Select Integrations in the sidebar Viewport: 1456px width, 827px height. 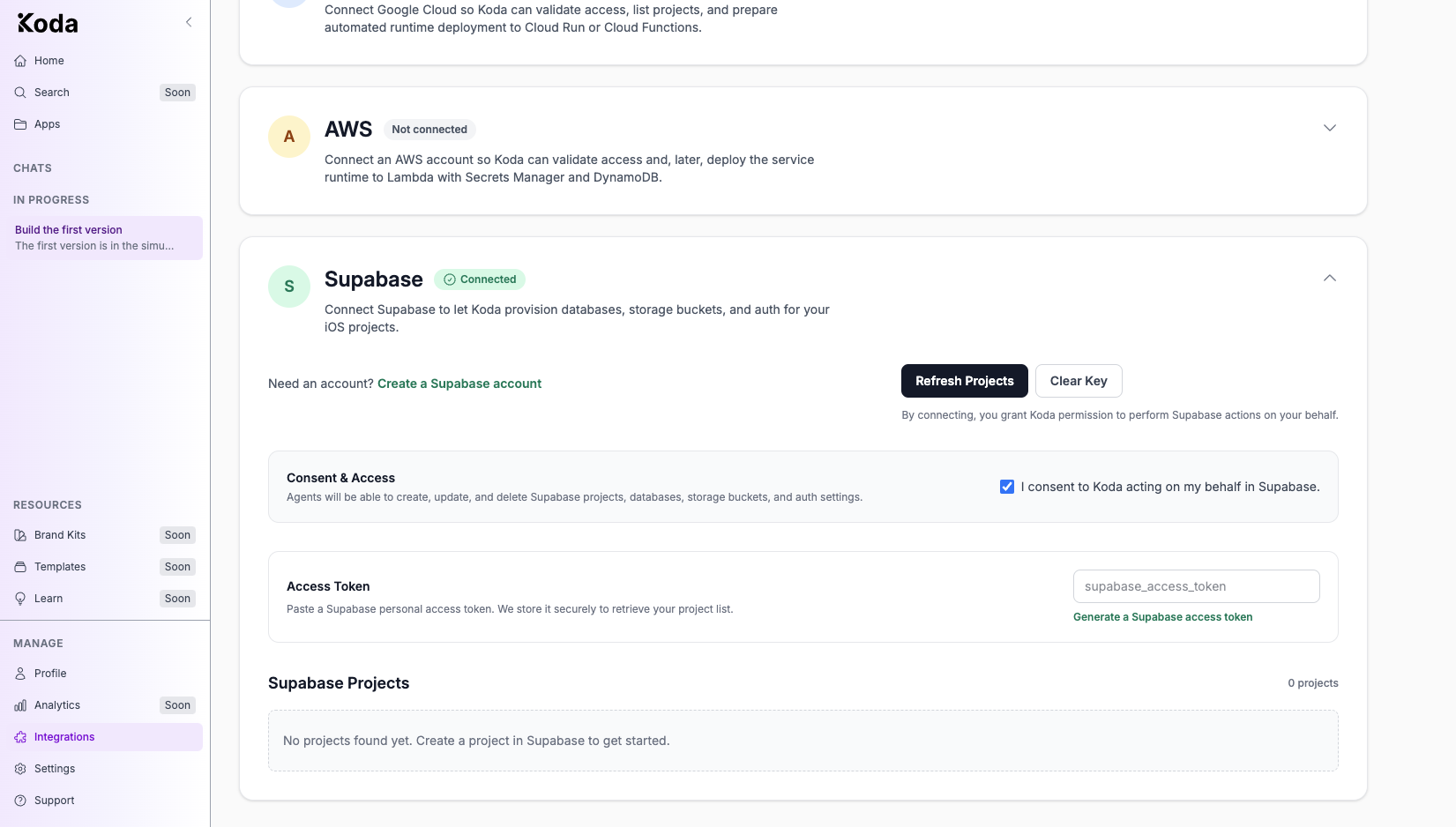[105, 737]
